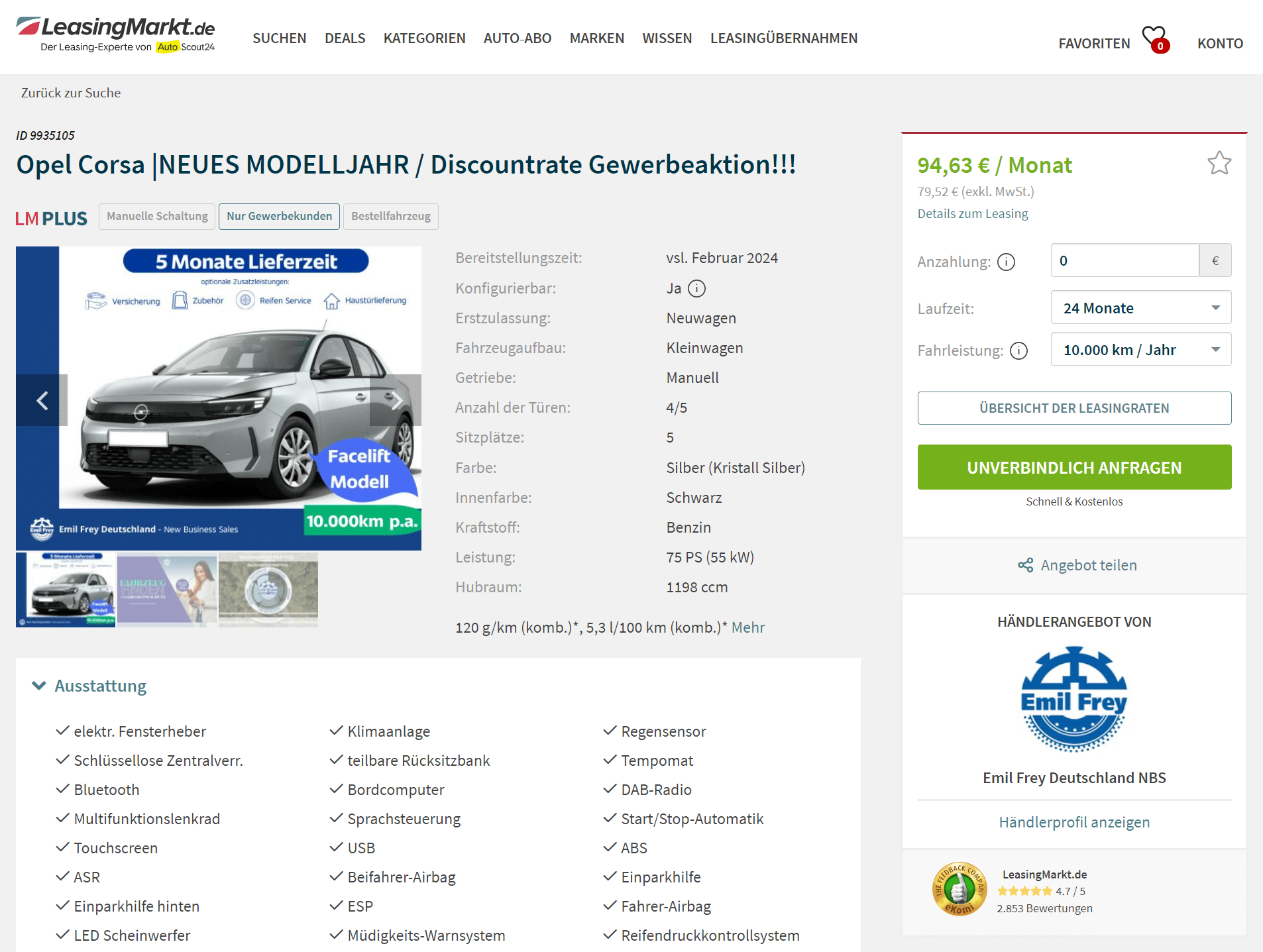Open Details zum Leasing link
The height and width of the screenshot is (952, 1263).
pyautogui.click(x=972, y=213)
